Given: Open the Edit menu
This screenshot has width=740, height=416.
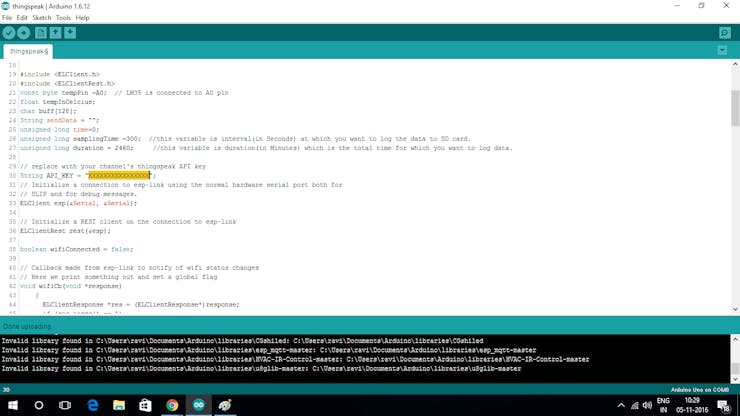Looking at the screenshot, I should click(22, 17).
